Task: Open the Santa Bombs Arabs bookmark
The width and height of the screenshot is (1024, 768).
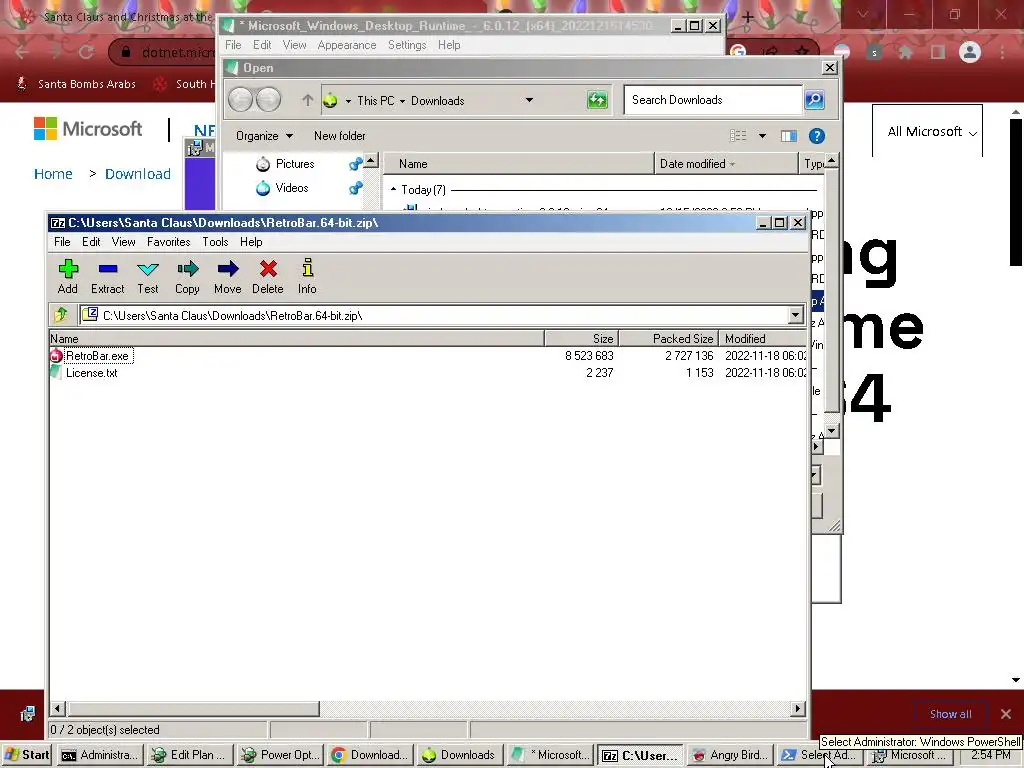Action: [x=77, y=84]
